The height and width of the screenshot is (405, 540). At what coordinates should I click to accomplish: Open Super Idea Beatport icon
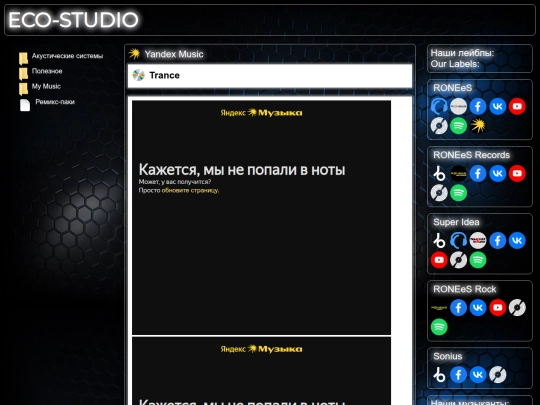439,240
